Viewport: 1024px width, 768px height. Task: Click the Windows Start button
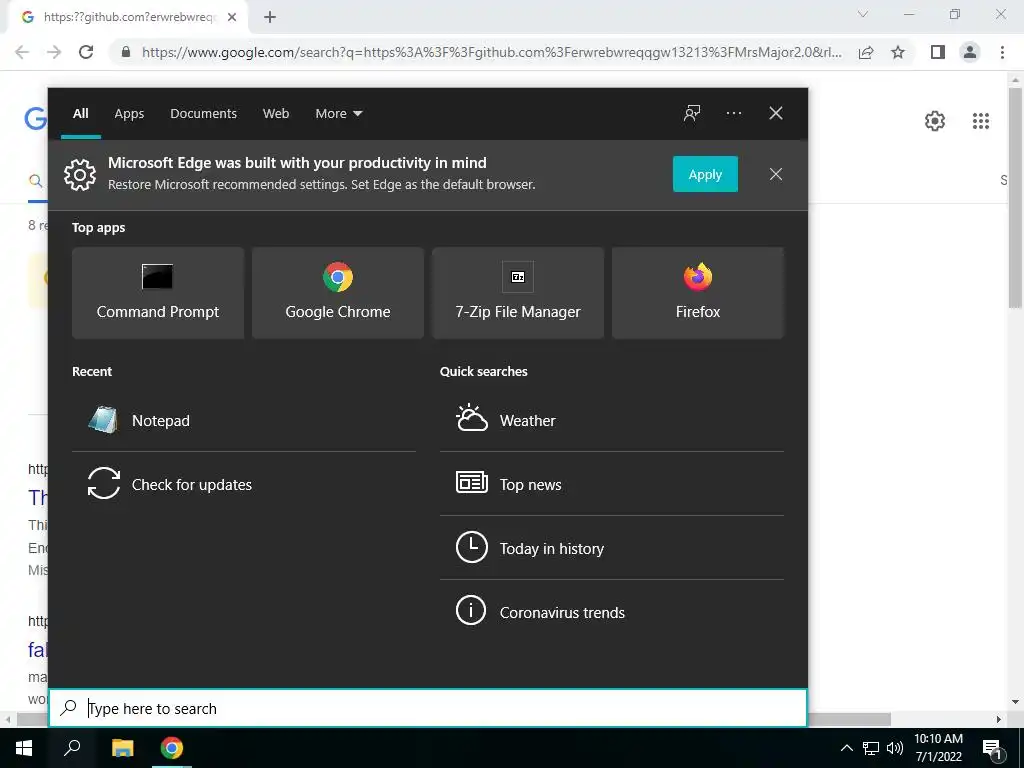pos(24,748)
